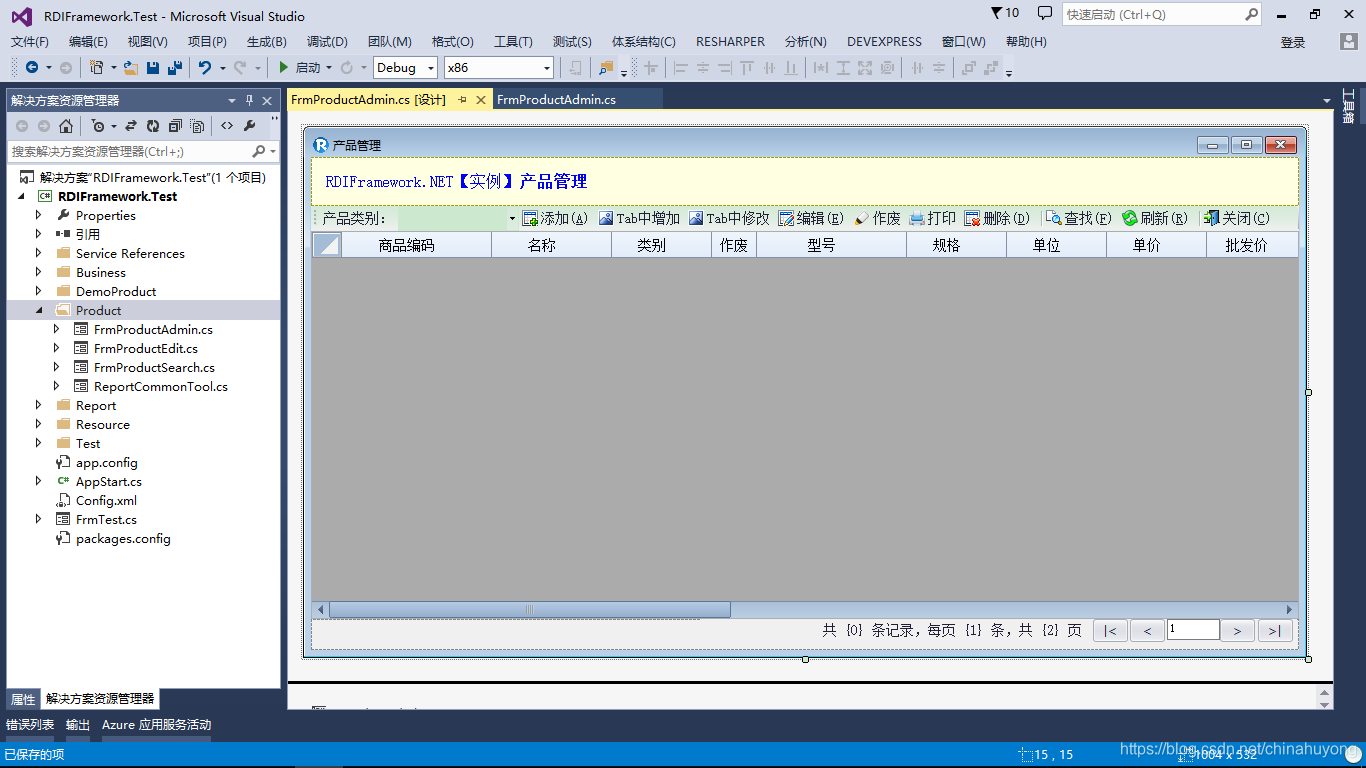The height and width of the screenshot is (768, 1366).
Task: Click the 删除(D) delete button
Action: pyautogui.click(x=997, y=218)
